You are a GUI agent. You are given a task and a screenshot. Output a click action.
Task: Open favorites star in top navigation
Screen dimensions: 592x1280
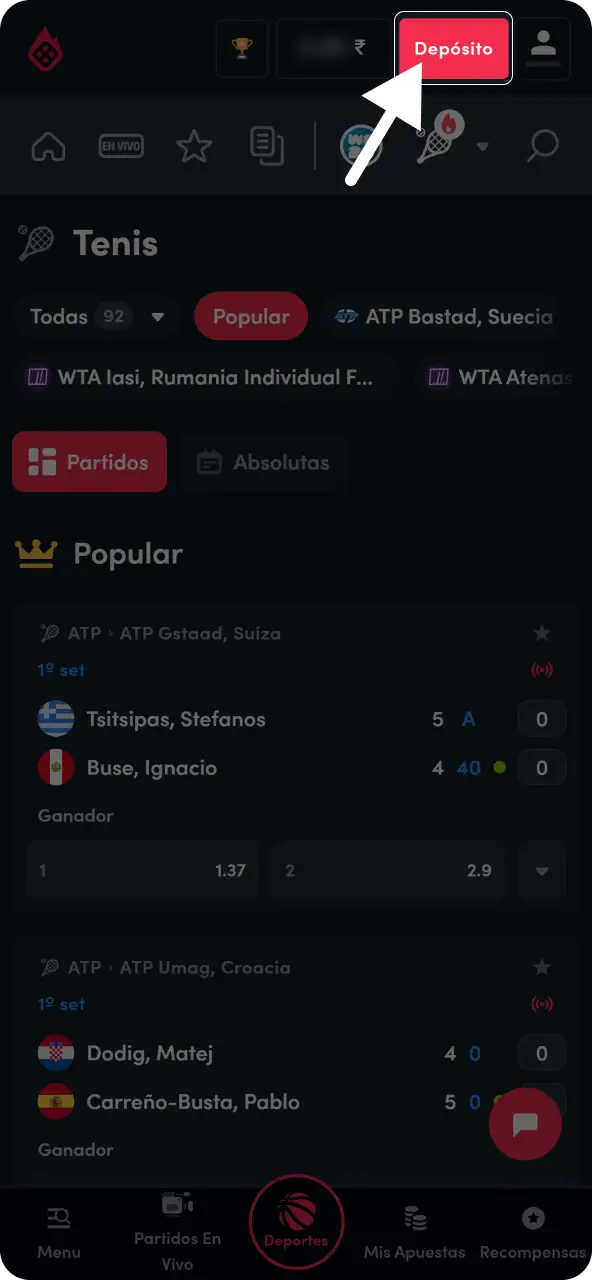193,147
